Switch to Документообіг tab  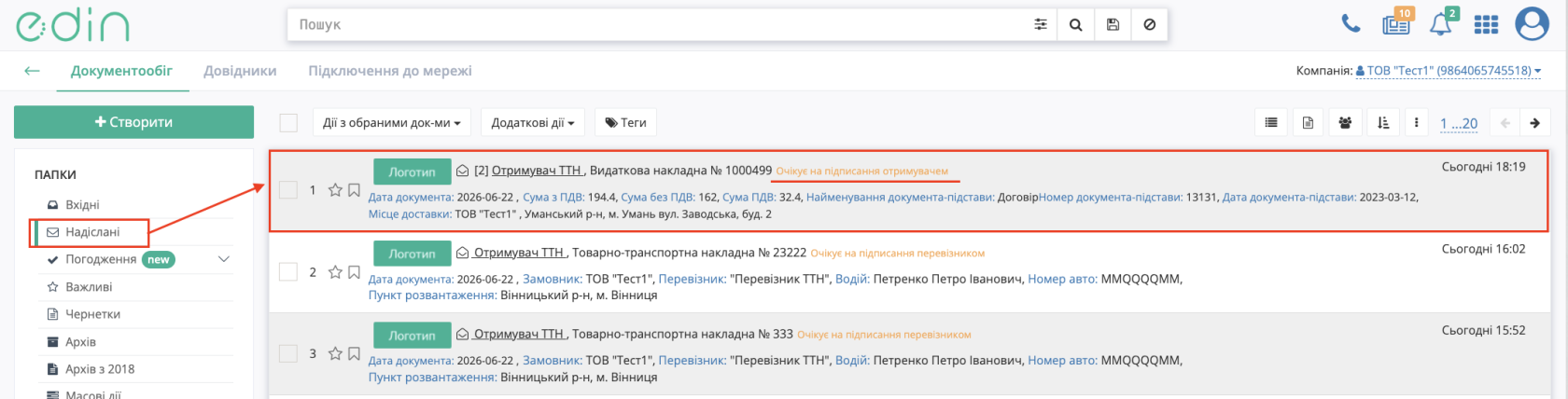click(121, 71)
